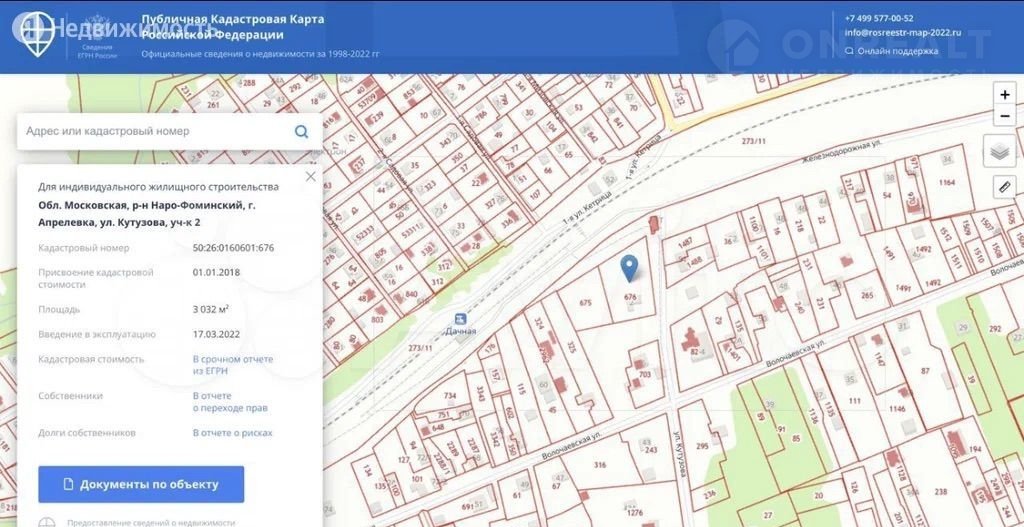Select the ruler measurement tool
The image size is (1024, 527).
tap(1003, 186)
